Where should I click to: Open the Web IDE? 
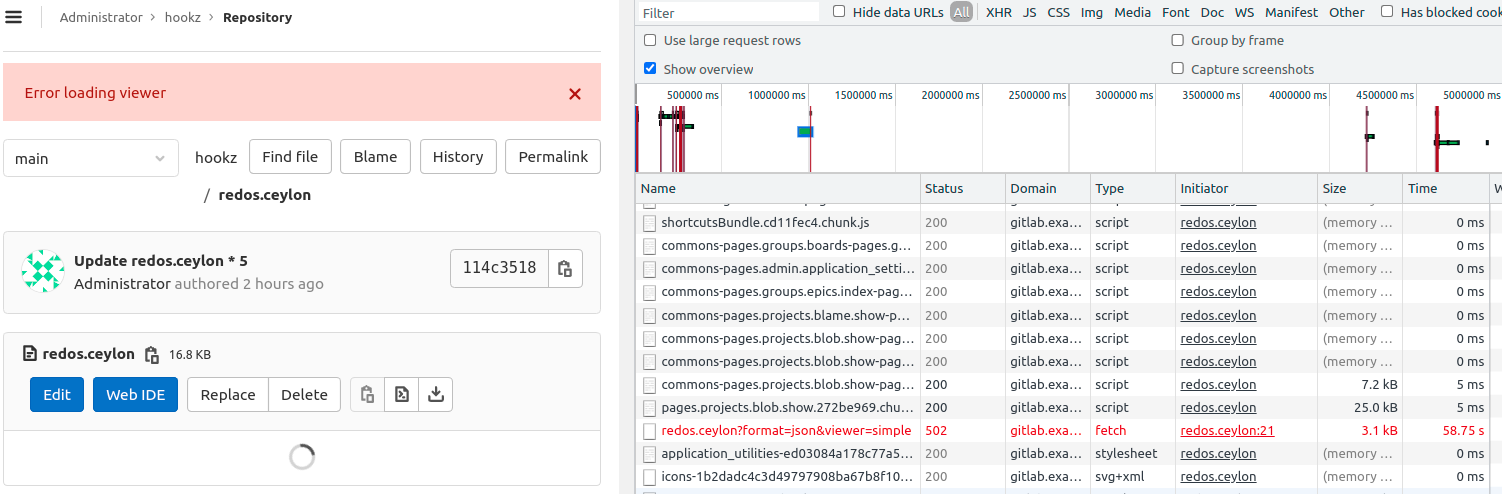click(x=135, y=394)
